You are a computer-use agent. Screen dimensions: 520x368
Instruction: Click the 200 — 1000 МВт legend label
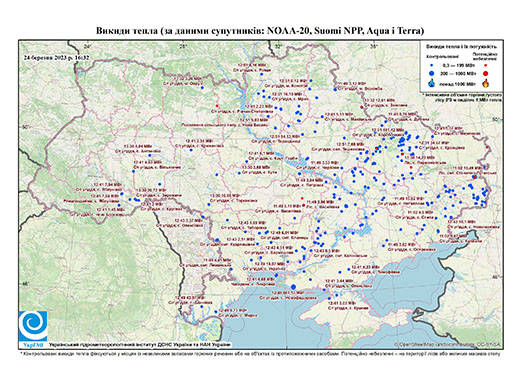(457, 73)
